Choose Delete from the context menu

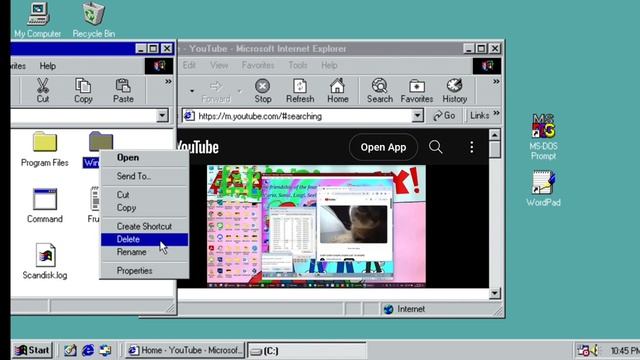[144, 239]
